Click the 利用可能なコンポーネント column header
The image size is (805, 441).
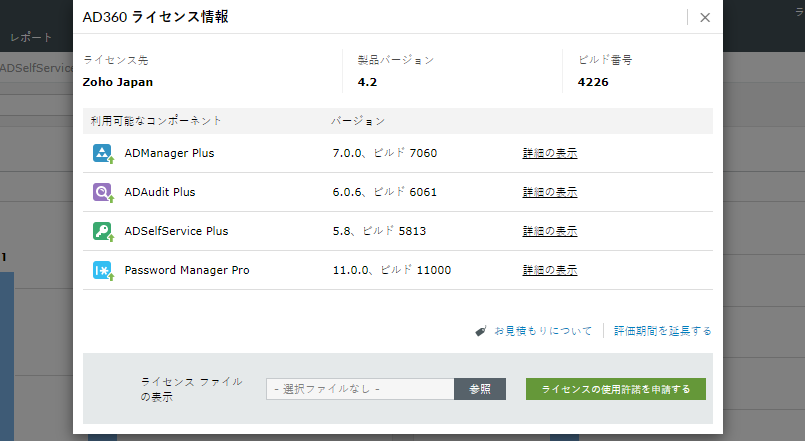156,121
